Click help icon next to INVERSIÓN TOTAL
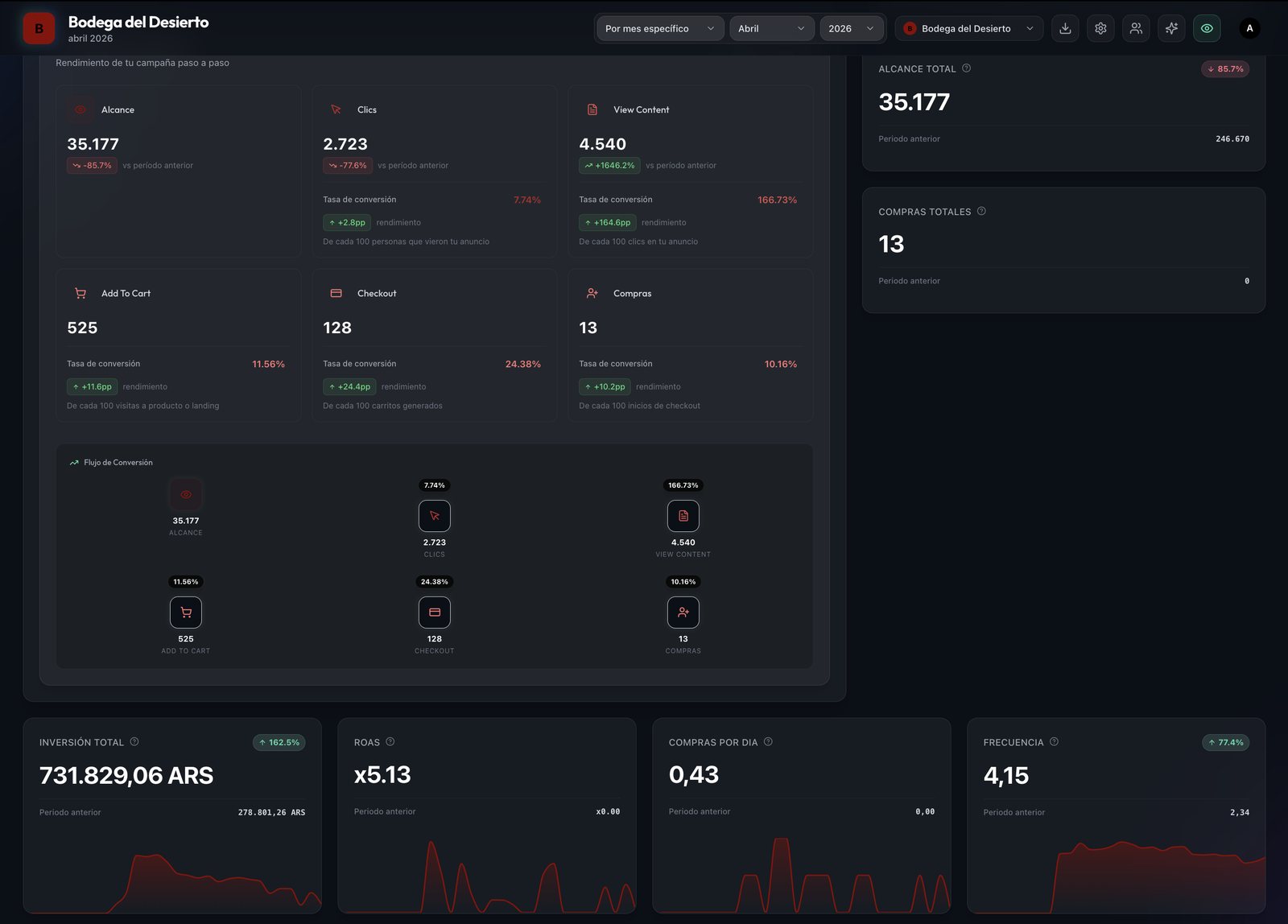Viewport: 1288px width, 924px height. [134, 742]
